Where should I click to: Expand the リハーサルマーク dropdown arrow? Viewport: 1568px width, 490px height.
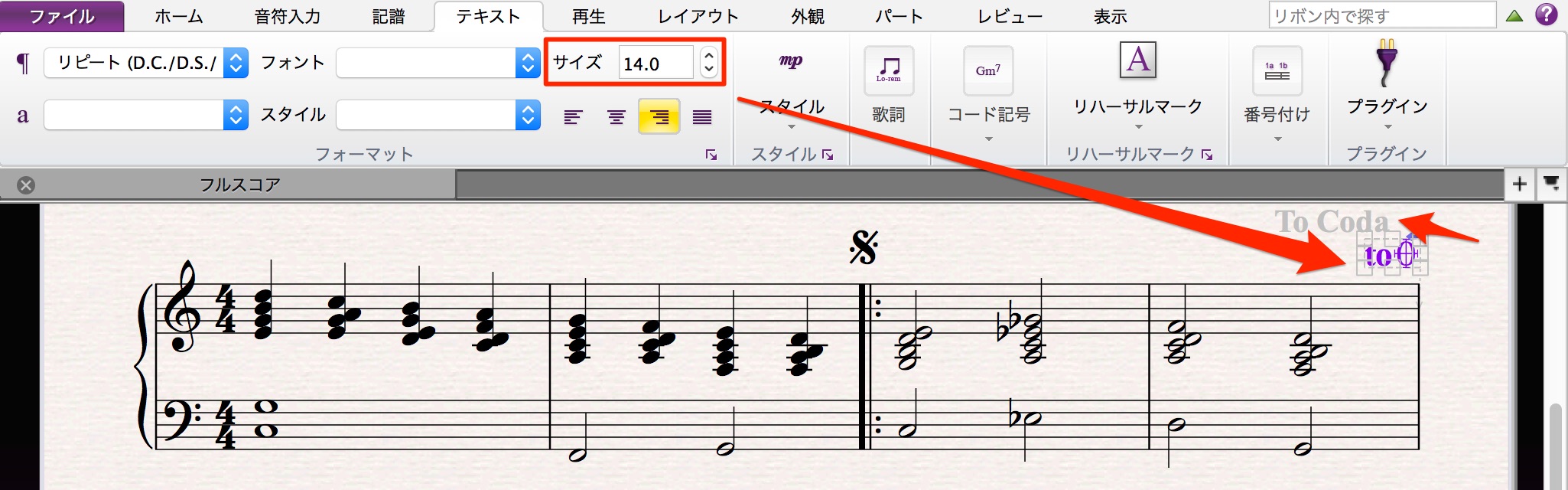pos(1139,127)
